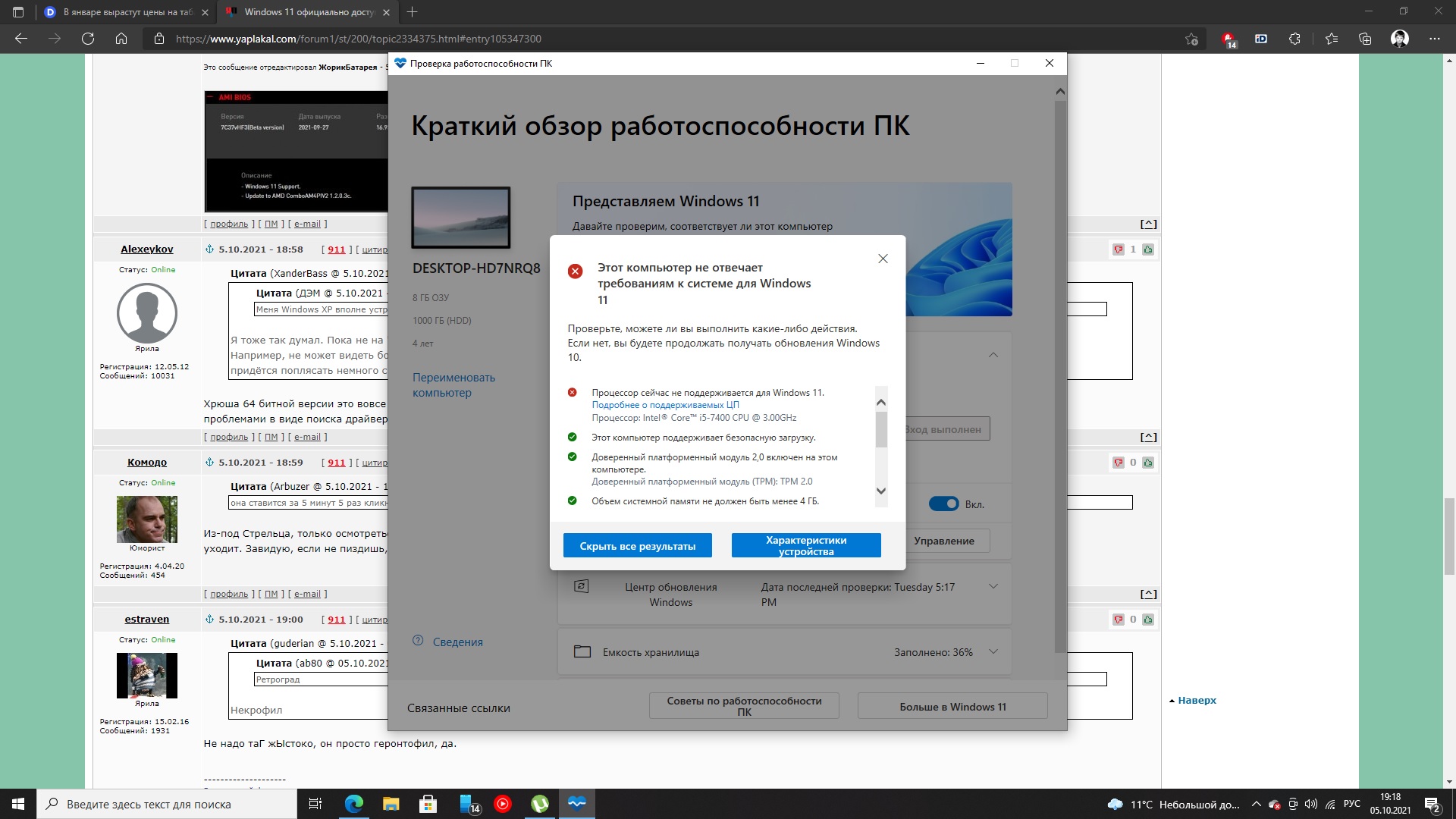
Task: Go to the browser home page
Action: click(x=121, y=39)
